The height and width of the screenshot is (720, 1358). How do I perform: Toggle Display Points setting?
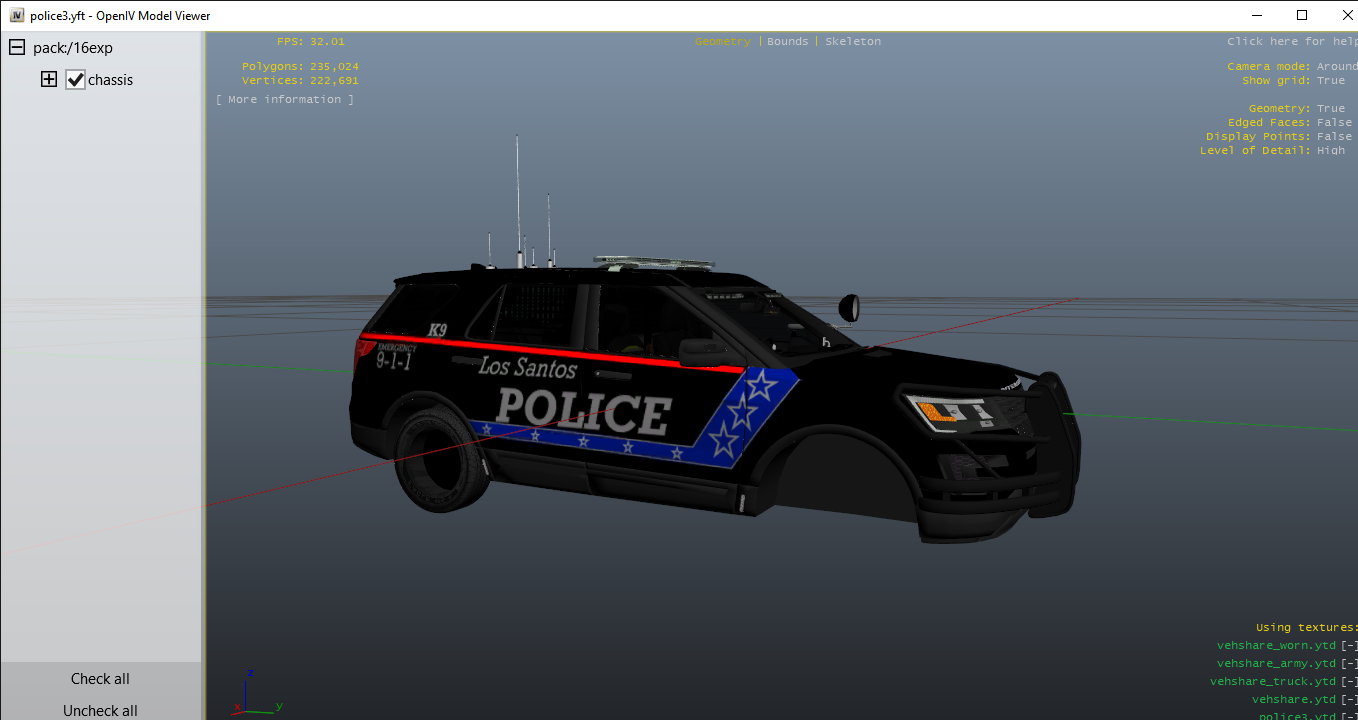coord(1334,137)
